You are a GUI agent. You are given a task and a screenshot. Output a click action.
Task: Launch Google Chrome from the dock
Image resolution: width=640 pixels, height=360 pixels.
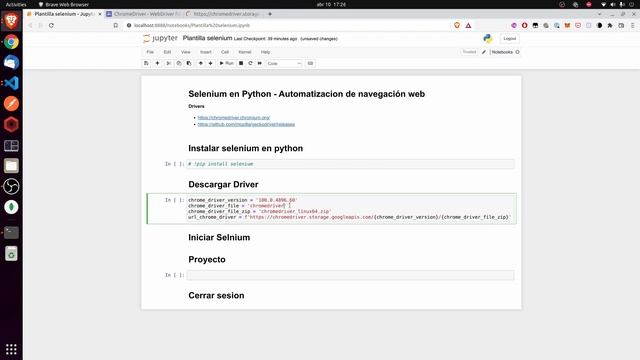click(x=11, y=42)
